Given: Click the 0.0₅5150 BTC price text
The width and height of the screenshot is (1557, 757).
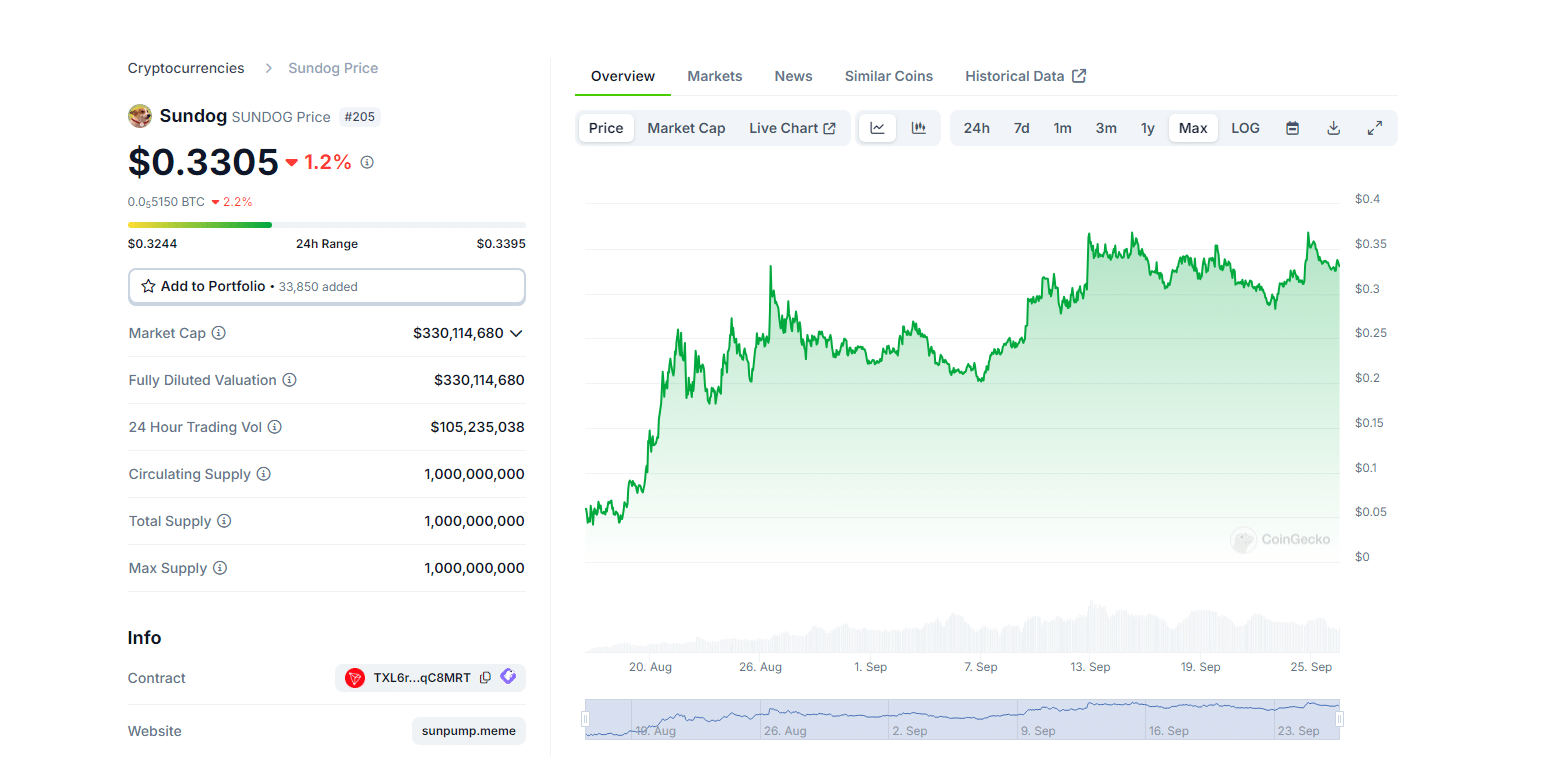Looking at the screenshot, I should [x=166, y=202].
